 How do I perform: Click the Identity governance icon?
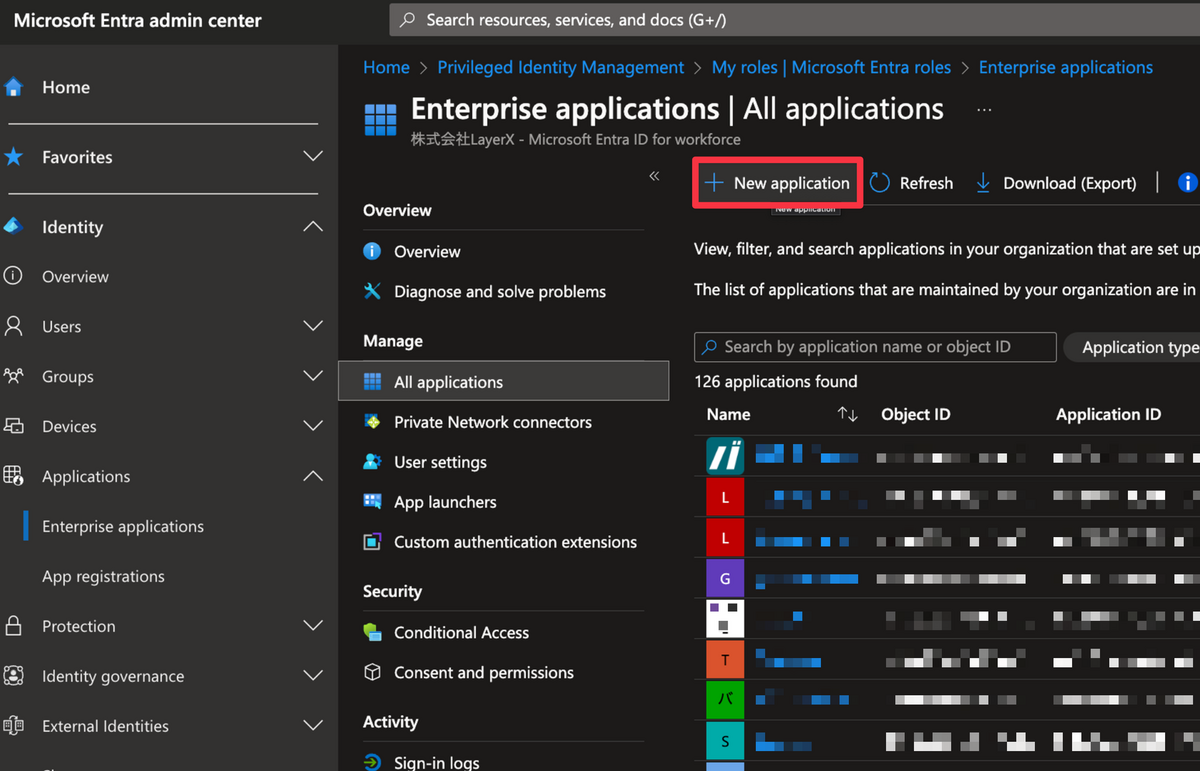click(x=13, y=676)
